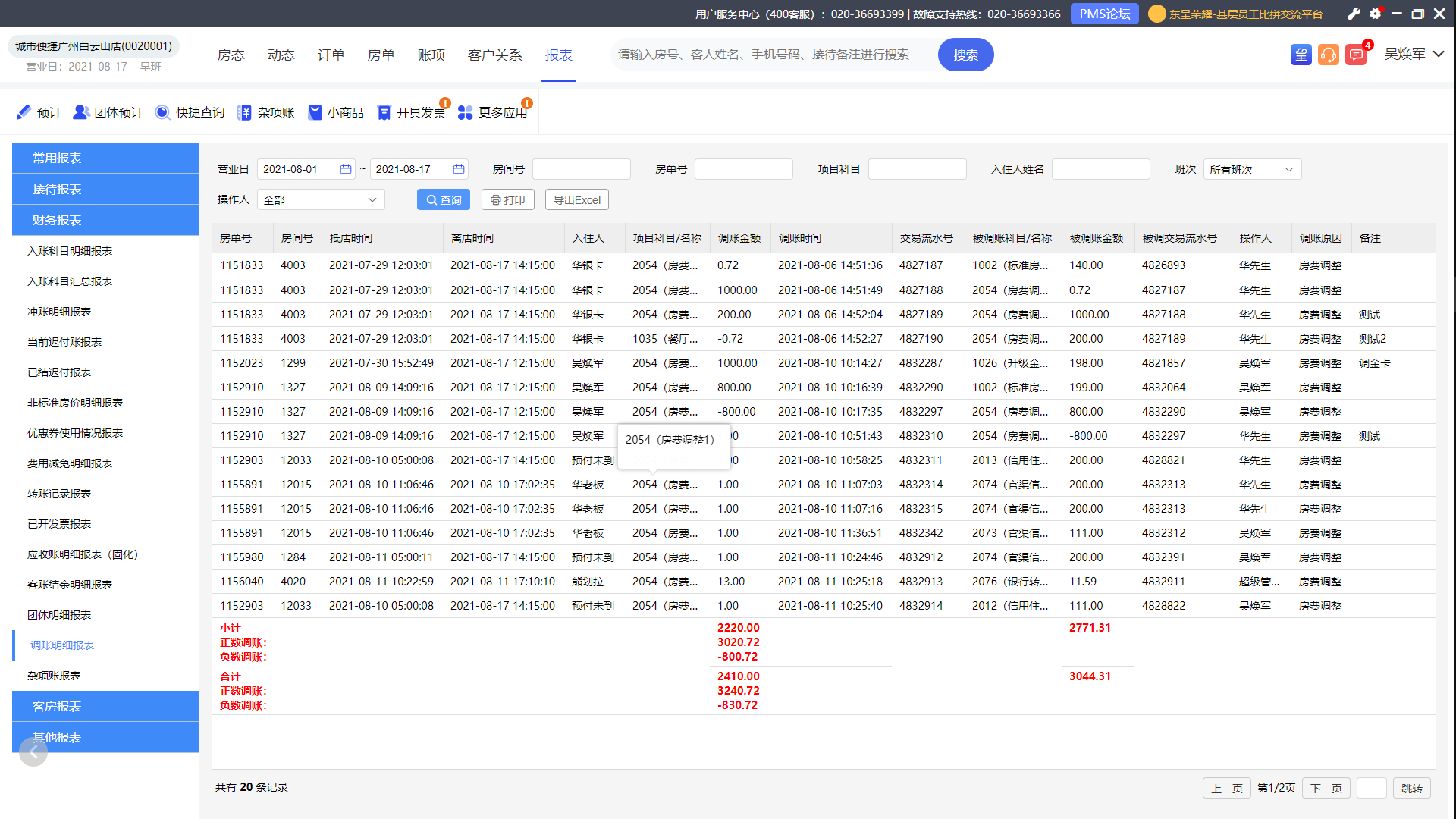Open the red message notification icon
This screenshot has width=1456, height=819.
[x=1356, y=55]
